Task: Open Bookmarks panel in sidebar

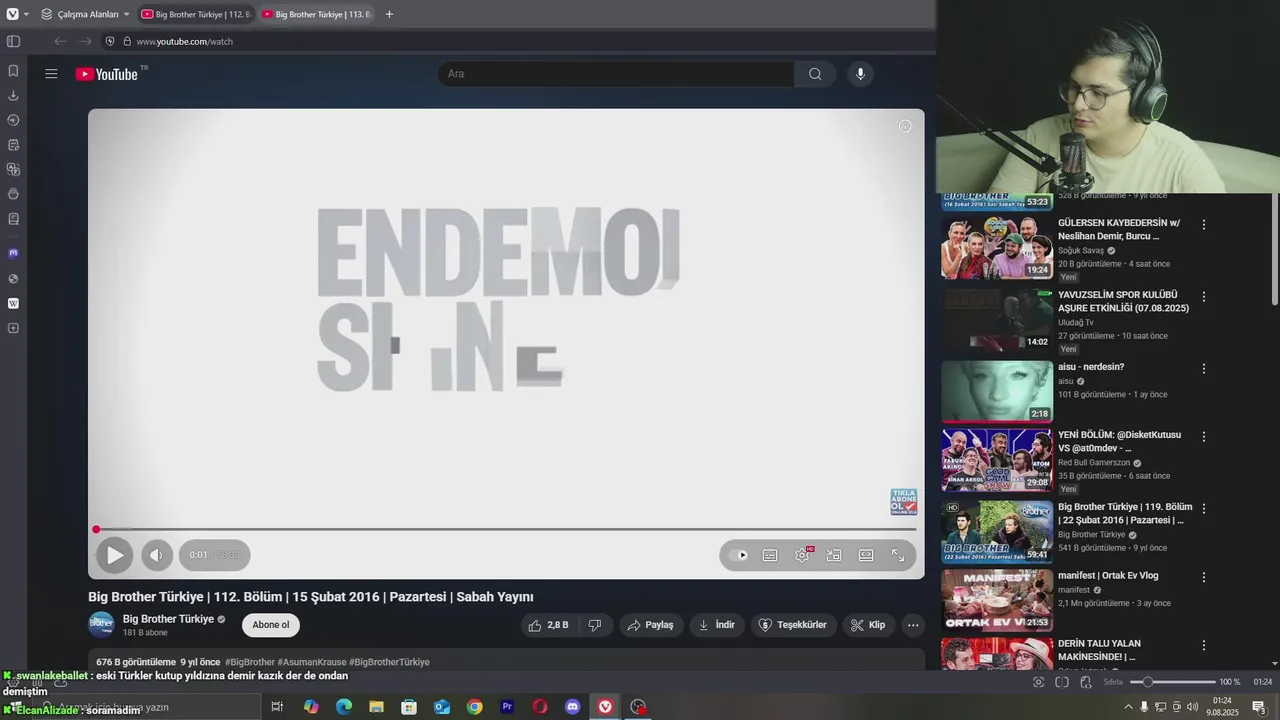Action: [x=13, y=71]
